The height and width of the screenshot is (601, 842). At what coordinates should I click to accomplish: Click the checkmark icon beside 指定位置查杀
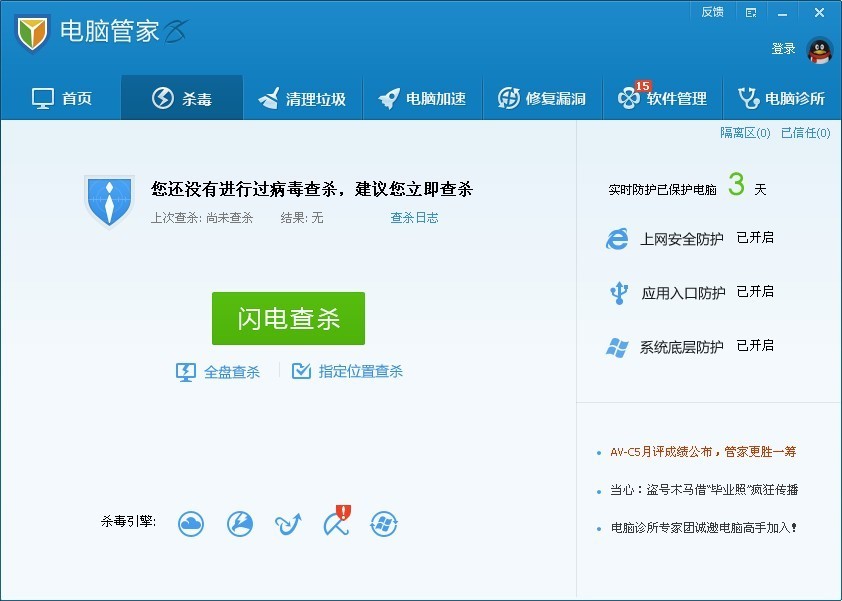click(301, 371)
